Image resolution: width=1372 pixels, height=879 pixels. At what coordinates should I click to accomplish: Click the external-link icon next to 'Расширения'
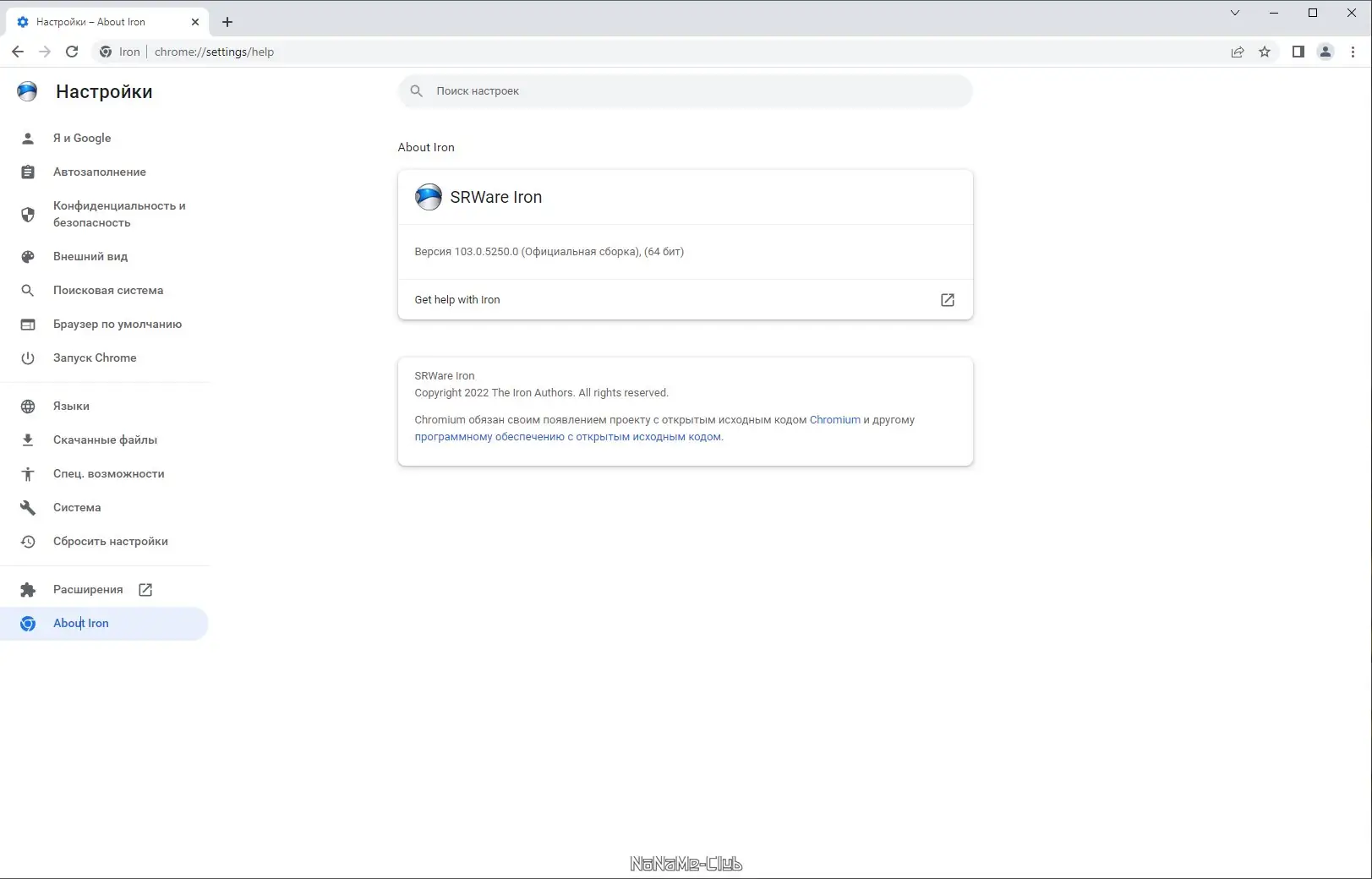click(145, 589)
